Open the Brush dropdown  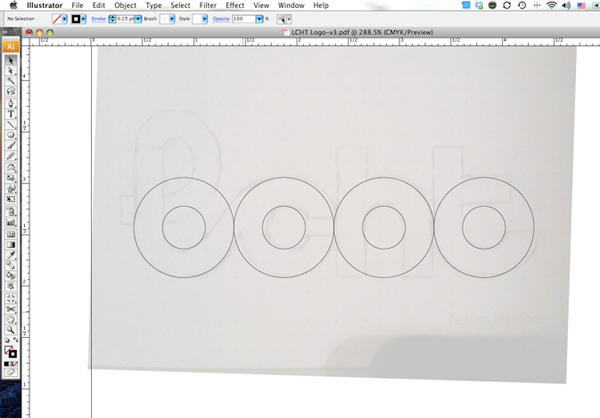tap(172, 19)
